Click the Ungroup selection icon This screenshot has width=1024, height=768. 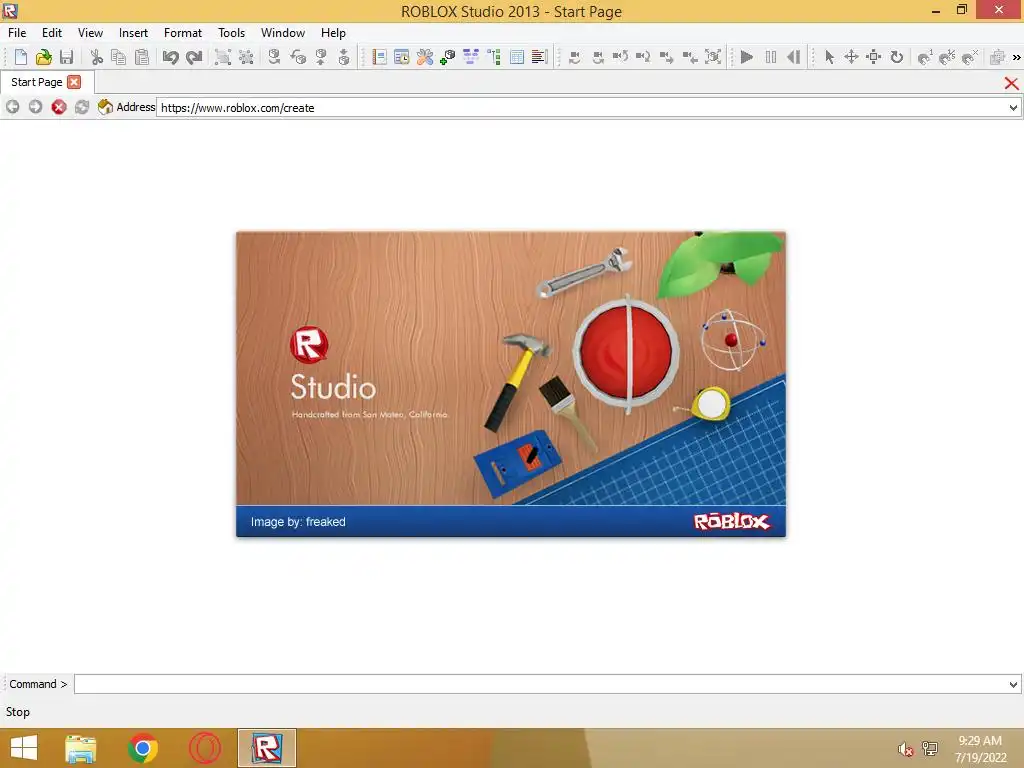coord(246,57)
